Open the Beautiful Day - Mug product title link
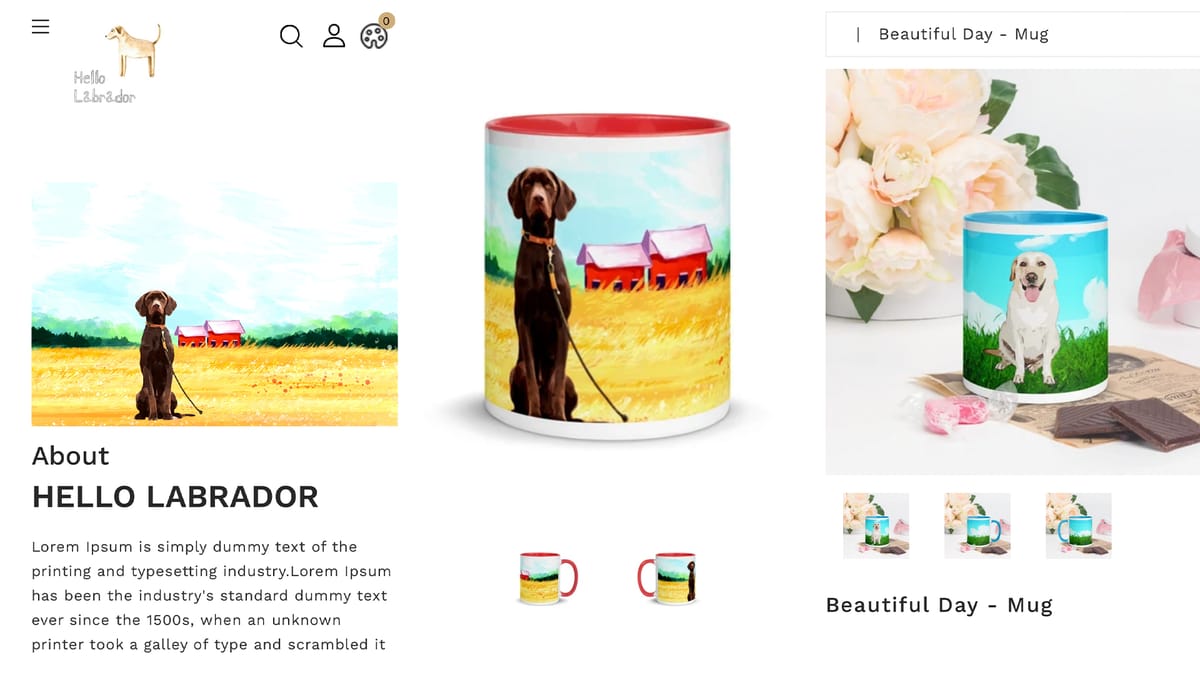This screenshot has width=1200, height=675. pyautogui.click(x=939, y=605)
